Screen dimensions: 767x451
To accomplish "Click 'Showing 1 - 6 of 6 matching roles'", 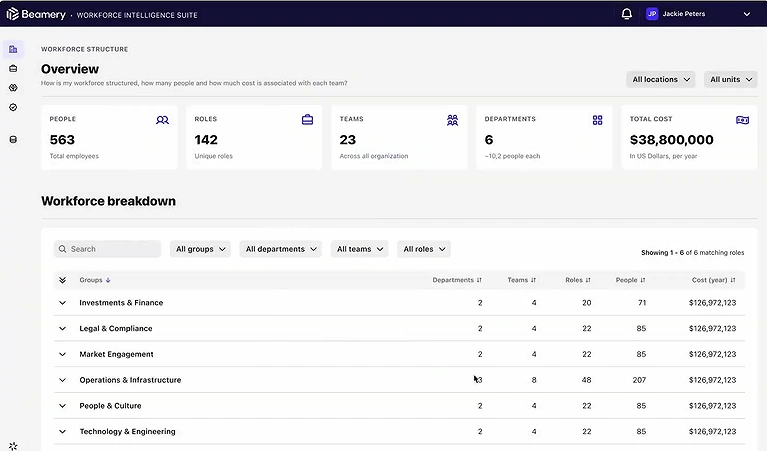I will click(x=693, y=253).
